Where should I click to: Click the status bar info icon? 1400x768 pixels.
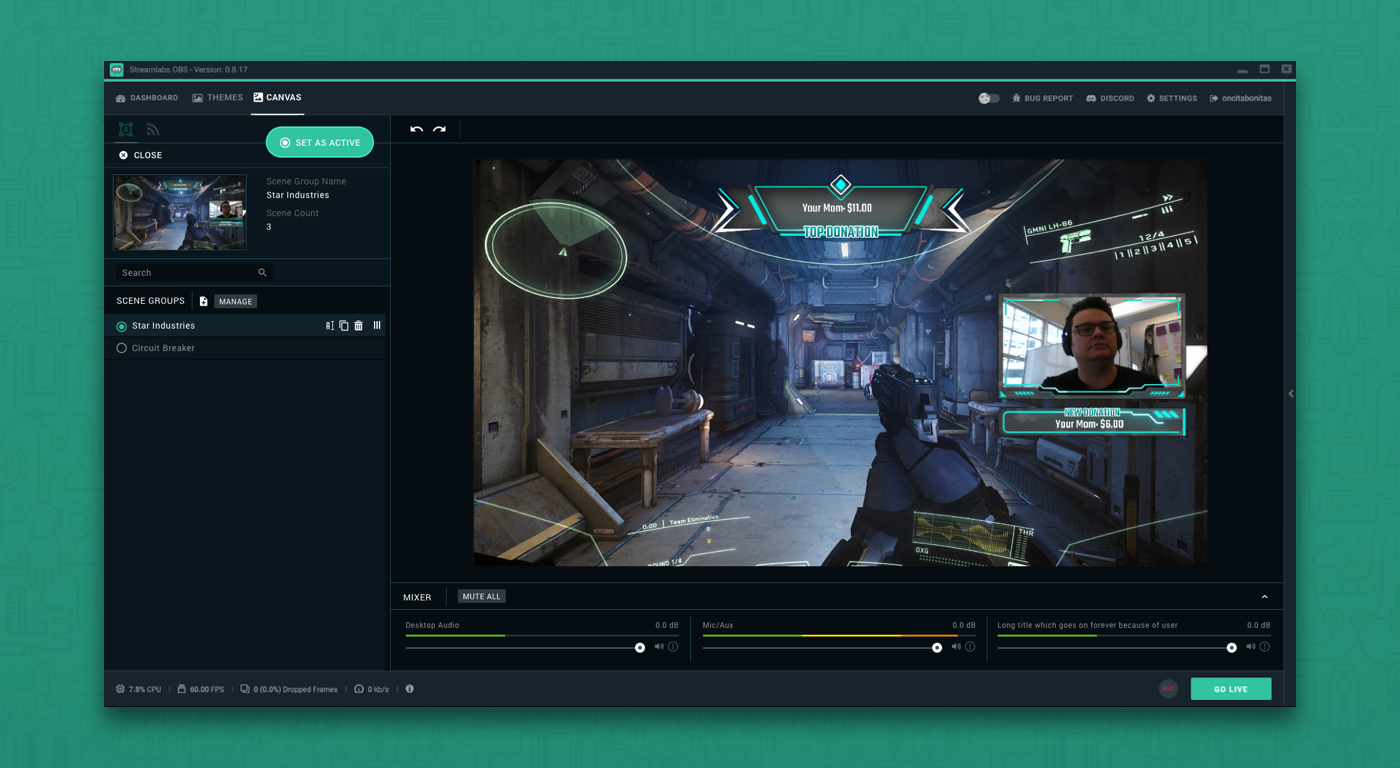click(410, 689)
